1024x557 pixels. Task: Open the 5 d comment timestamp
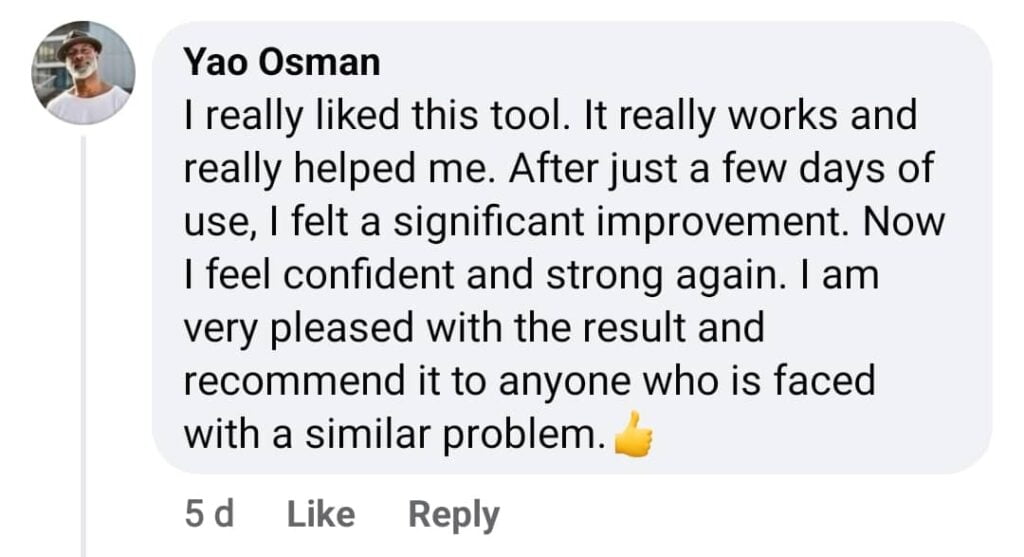(209, 514)
